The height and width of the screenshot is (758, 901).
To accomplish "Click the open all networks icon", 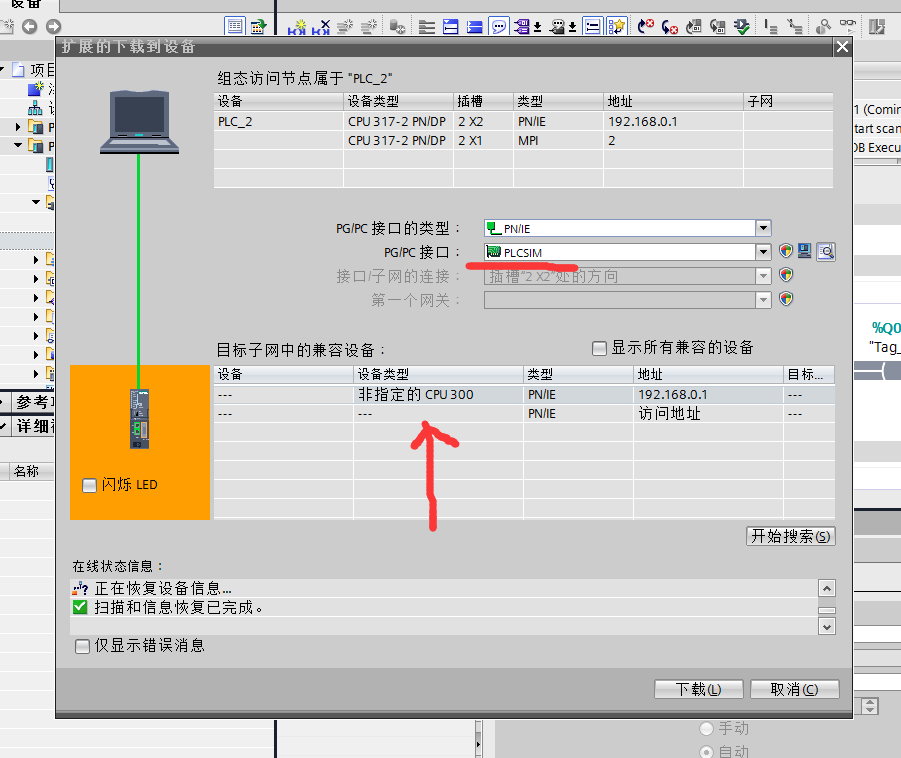I will click(450, 26).
